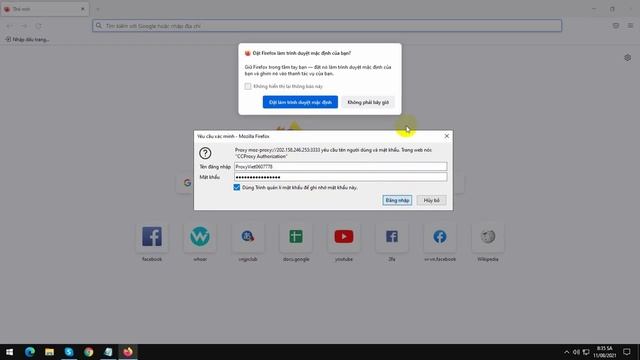Click the 'Đăng nhập' button

(397, 200)
